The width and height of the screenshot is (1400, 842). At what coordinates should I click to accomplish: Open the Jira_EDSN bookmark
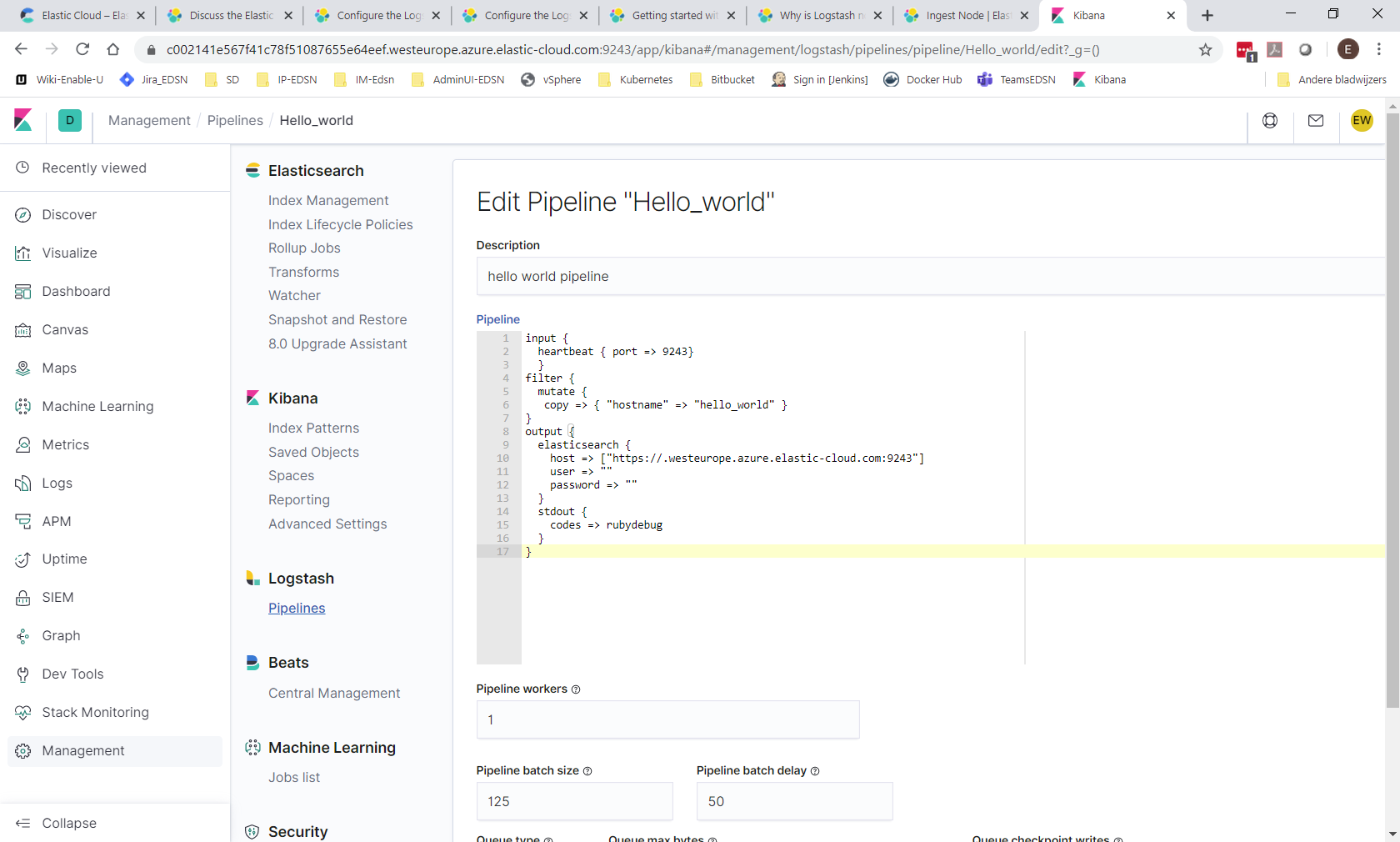[154, 80]
